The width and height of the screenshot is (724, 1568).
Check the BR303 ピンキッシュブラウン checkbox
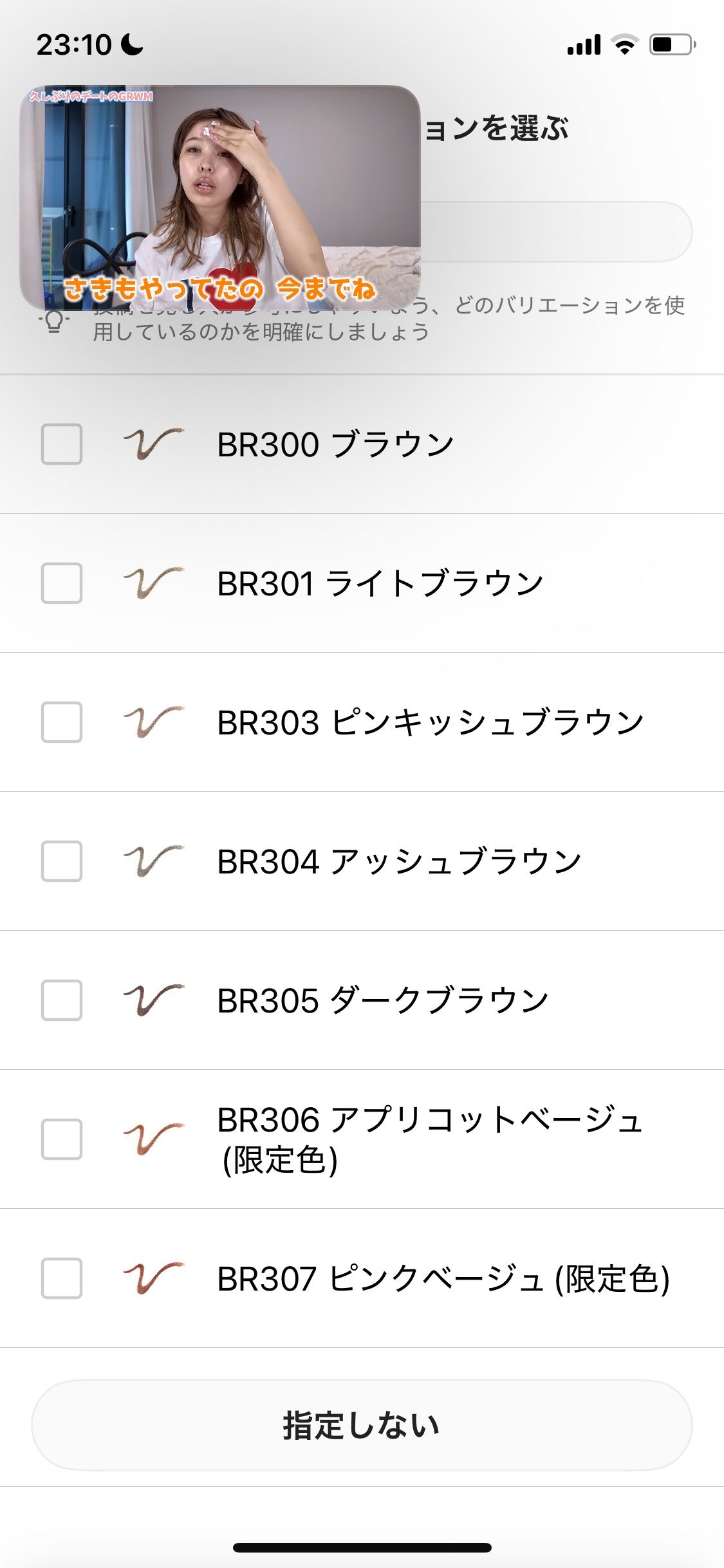pyautogui.click(x=62, y=722)
